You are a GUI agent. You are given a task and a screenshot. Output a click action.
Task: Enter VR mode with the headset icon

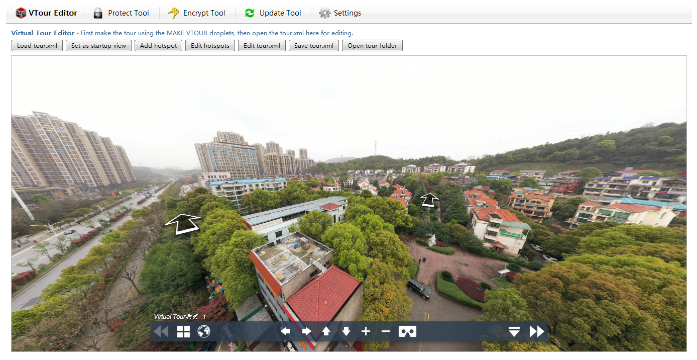tap(407, 332)
